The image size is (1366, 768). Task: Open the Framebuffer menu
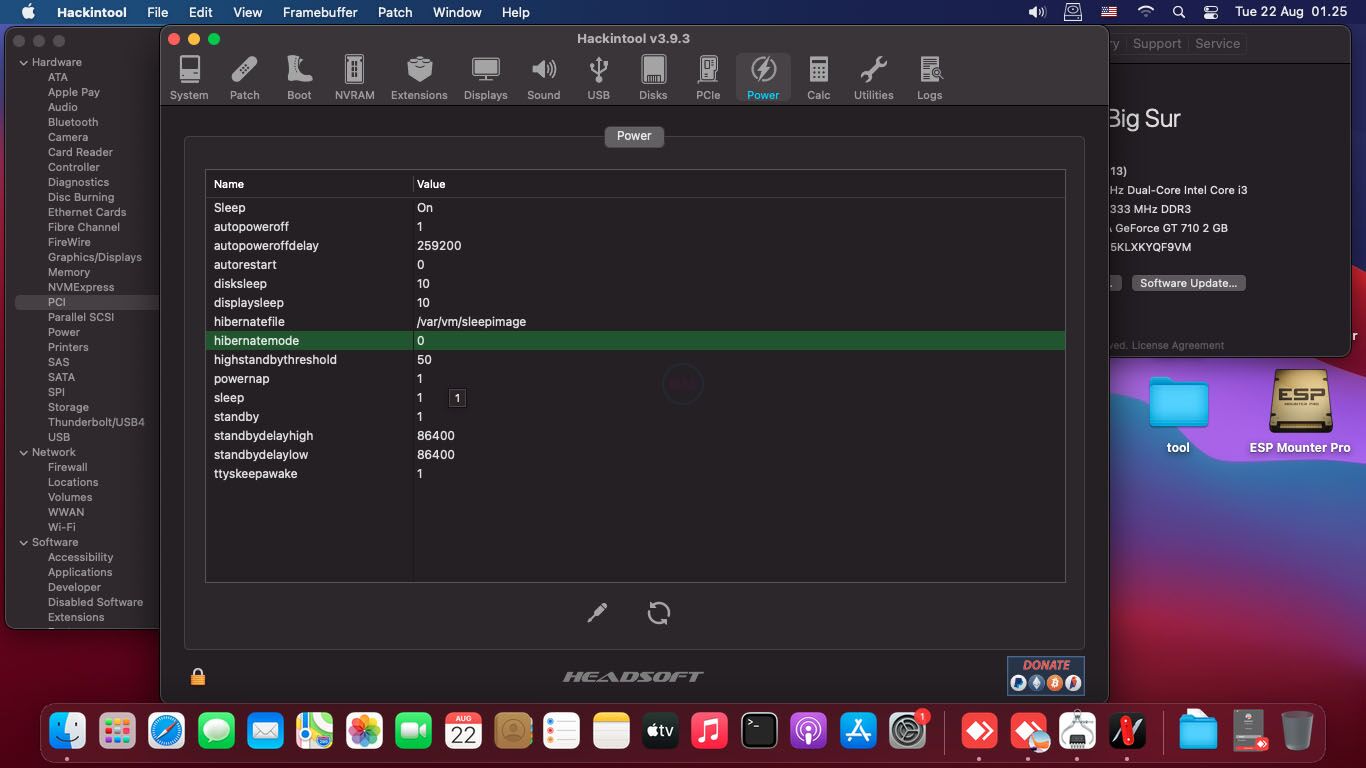pyautogui.click(x=319, y=12)
